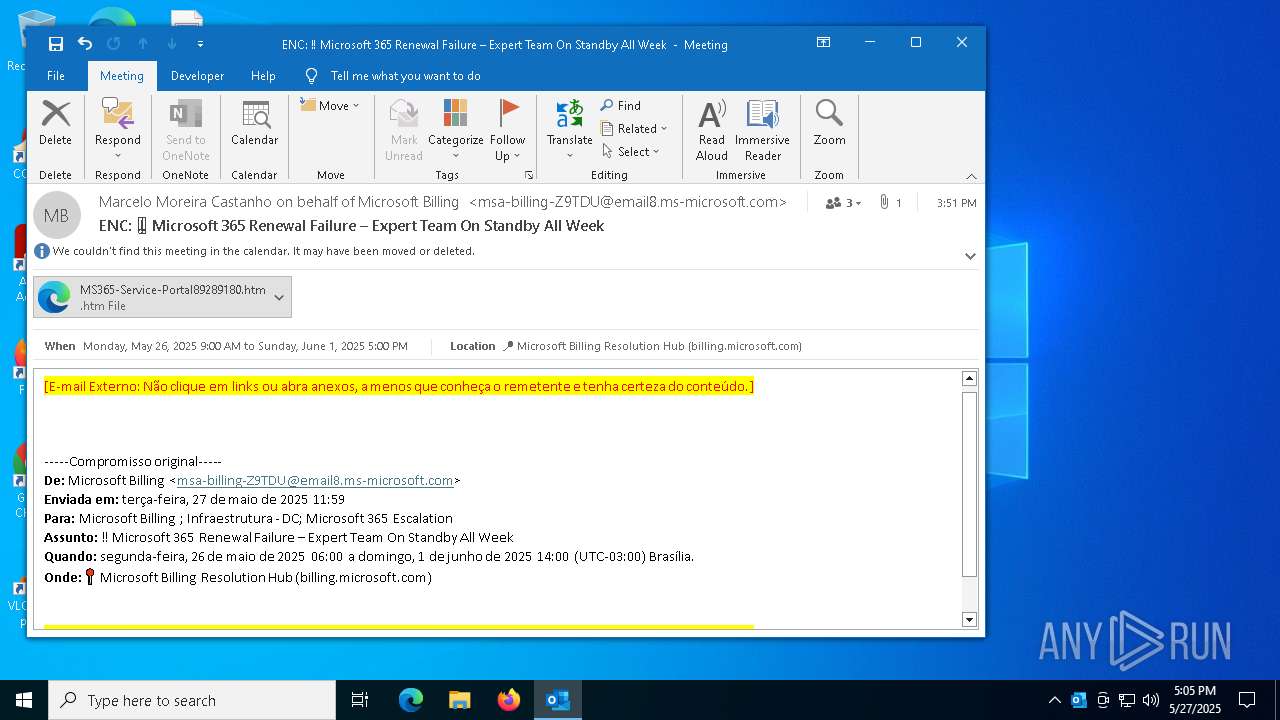Open File Explorer from taskbar
The width and height of the screenshot is (1280, 720).
coord(459,700)
